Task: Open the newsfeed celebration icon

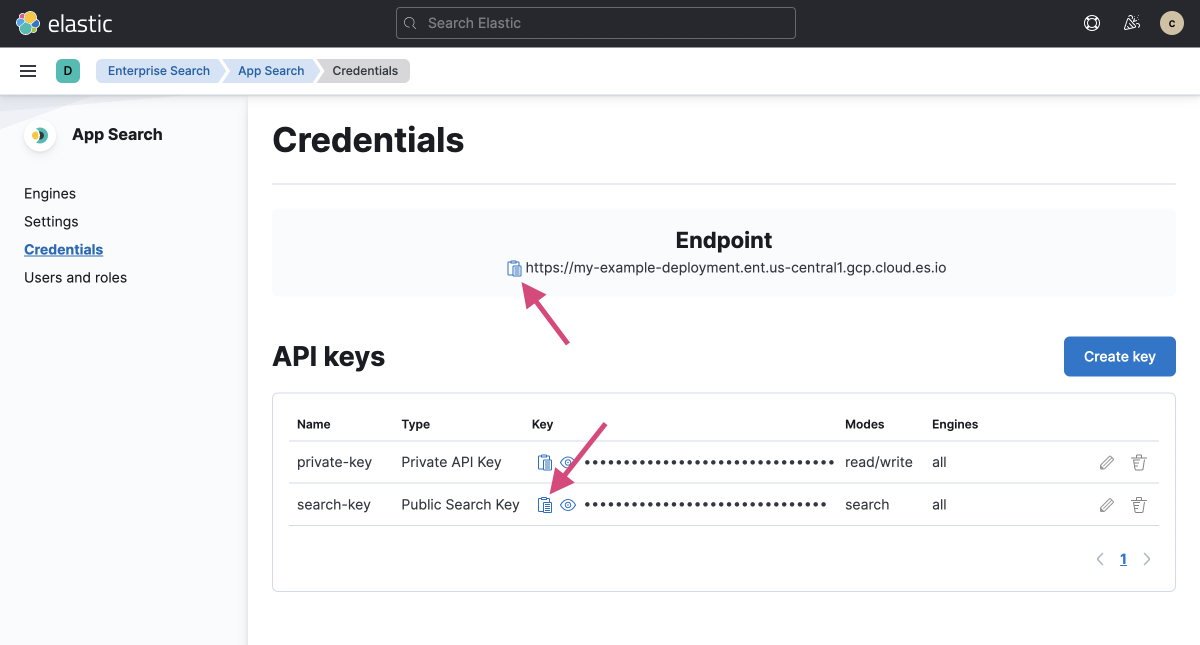Action: pyautogui.click(x=1132, y=23)
